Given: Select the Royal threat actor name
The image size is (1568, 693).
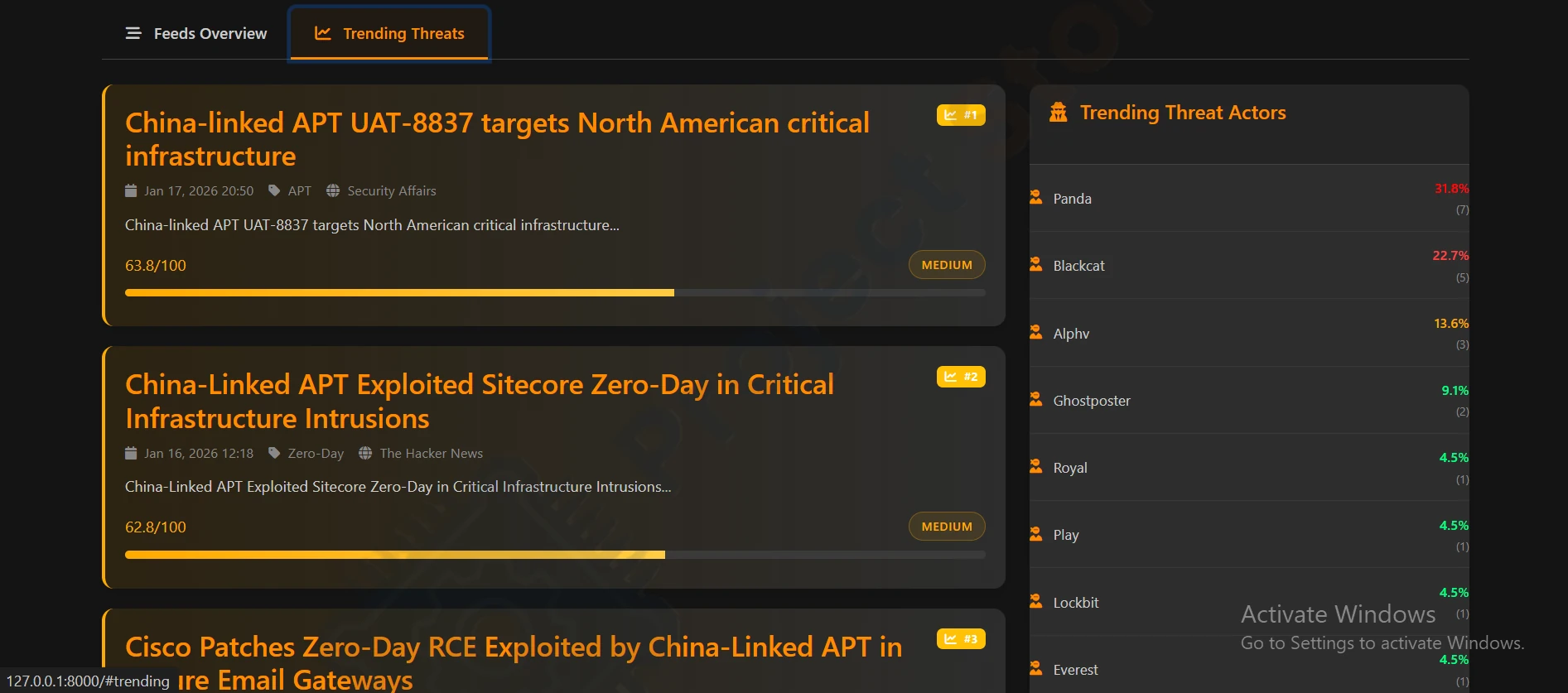Looking at the screenshot, I should 1070,468.
